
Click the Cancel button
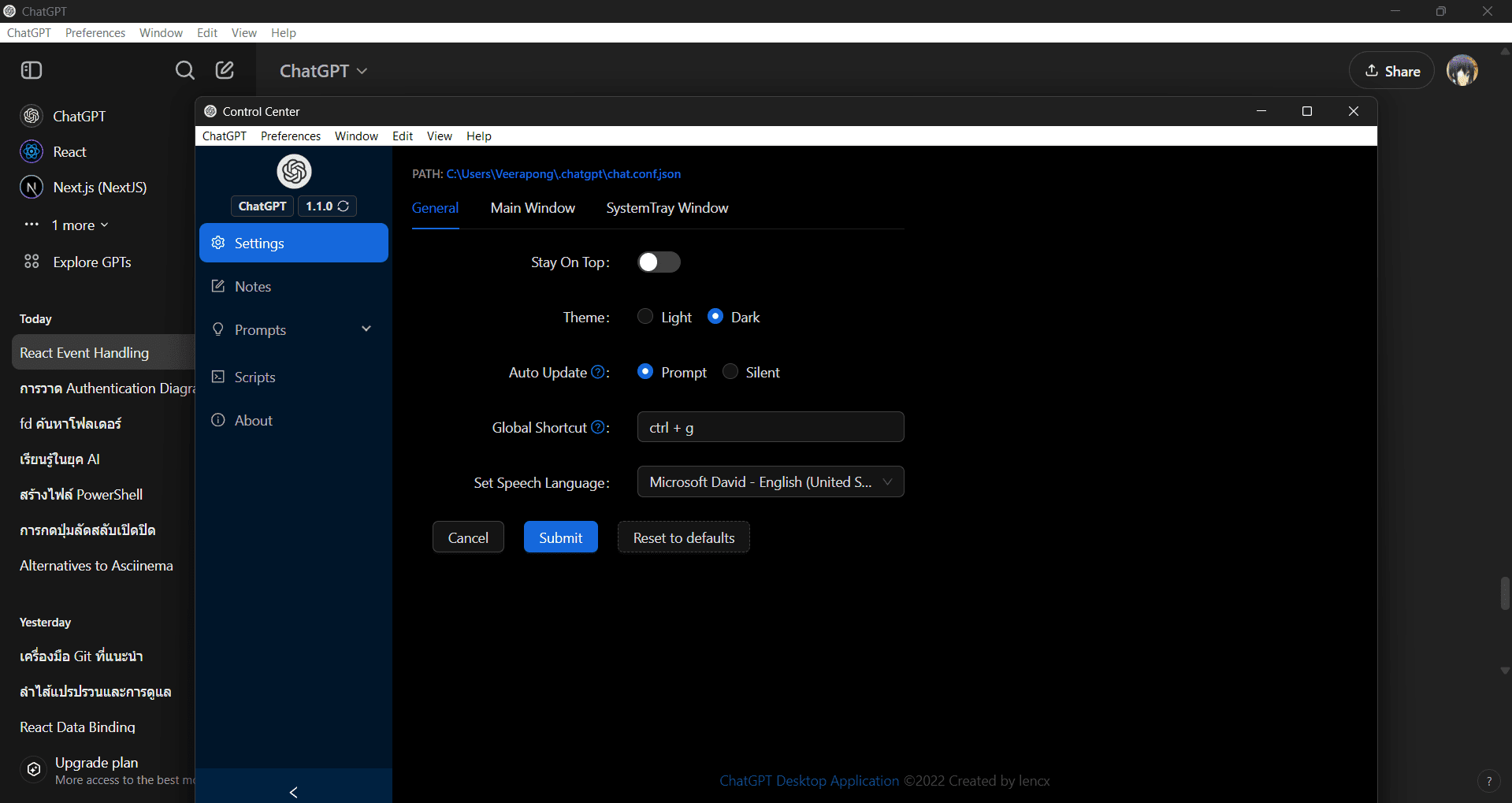point(468,537)
